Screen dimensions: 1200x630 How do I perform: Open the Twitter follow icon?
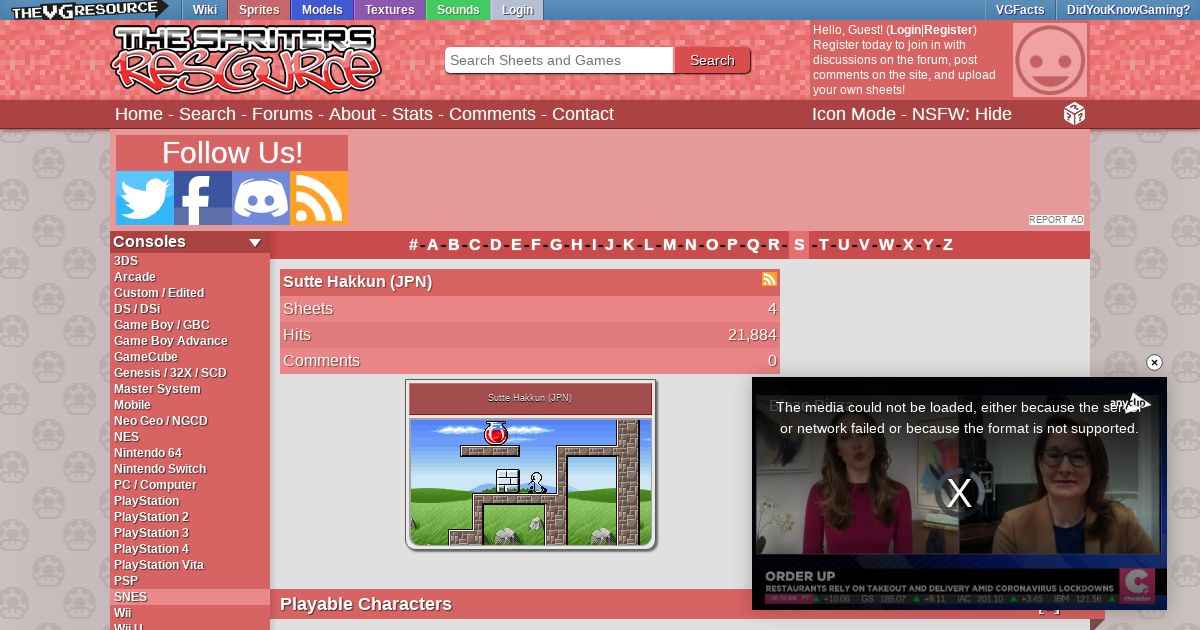click(x=145, y=198)
